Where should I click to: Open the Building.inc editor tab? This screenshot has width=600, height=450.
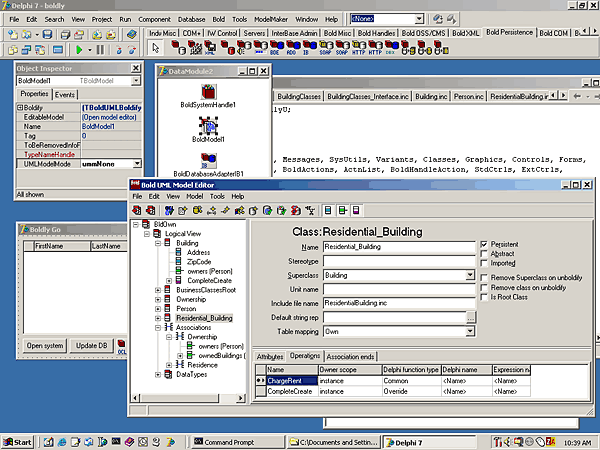click(x=431, y=96)
